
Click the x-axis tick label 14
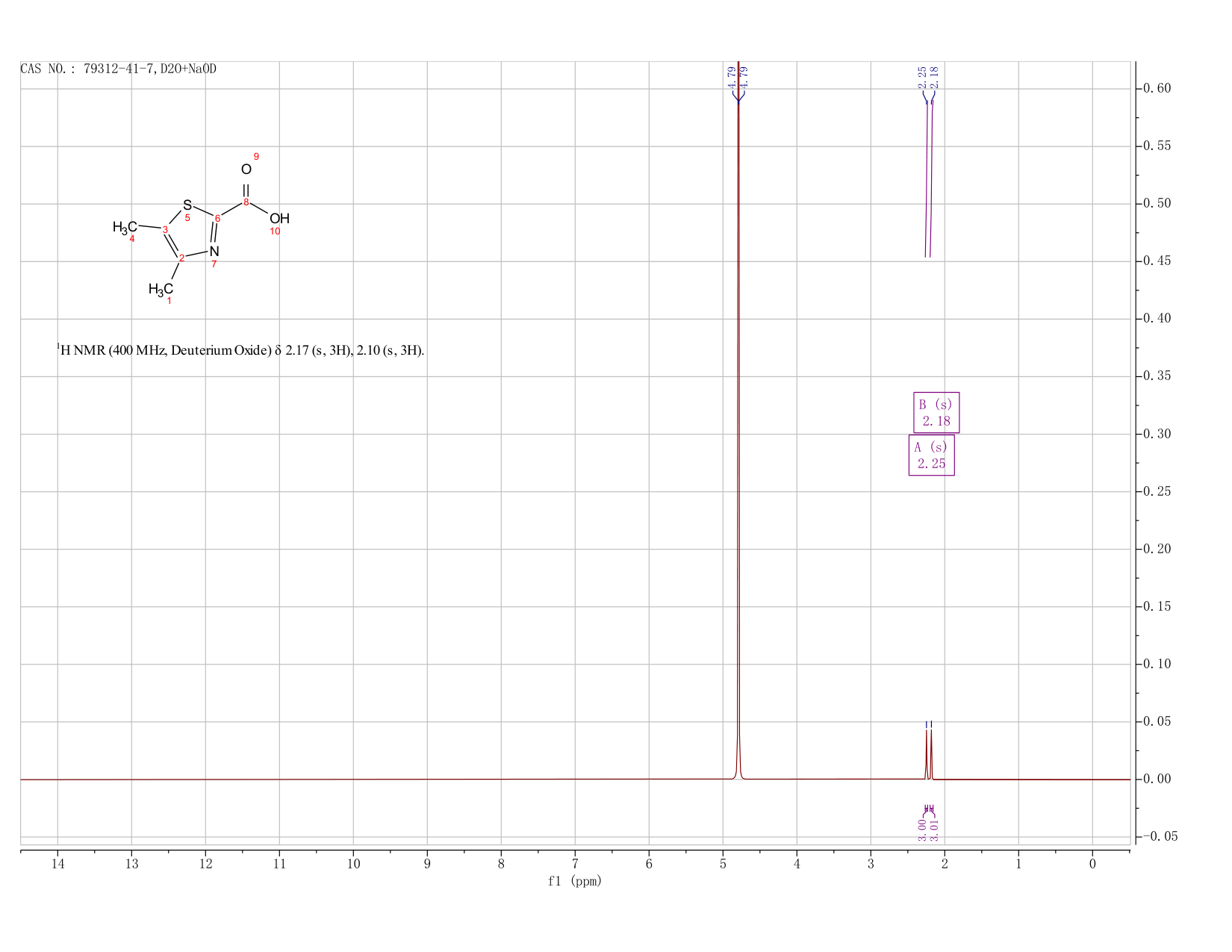pos(57,865)
